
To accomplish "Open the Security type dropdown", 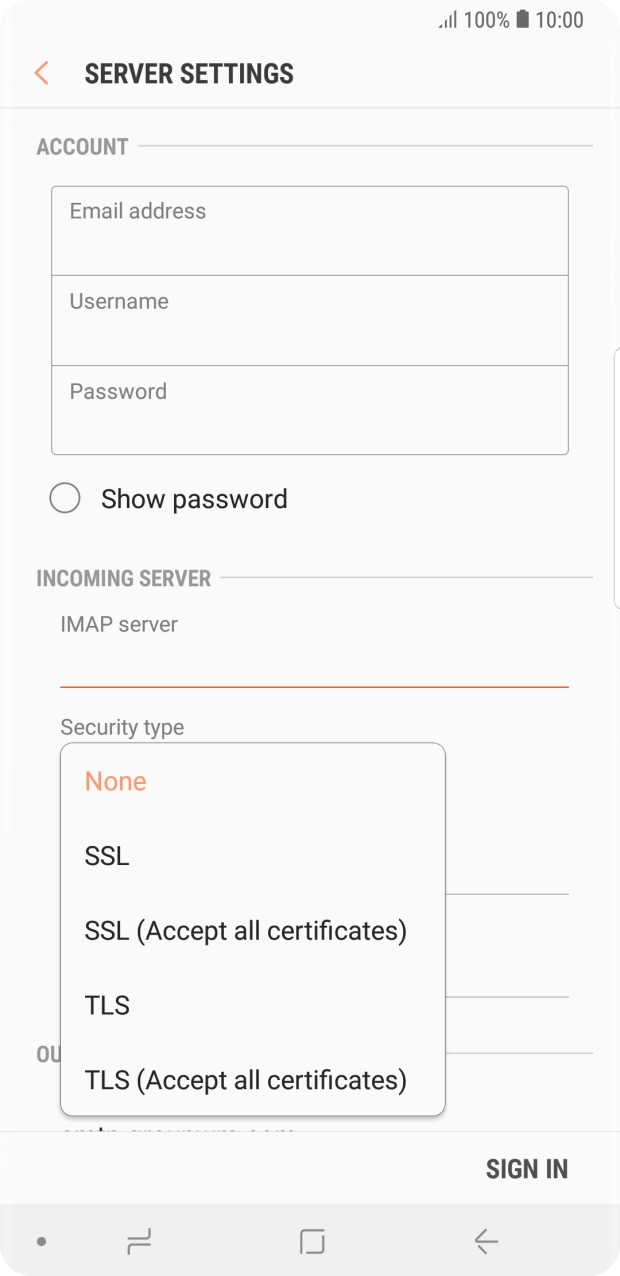I will click(x=122, y=727).
